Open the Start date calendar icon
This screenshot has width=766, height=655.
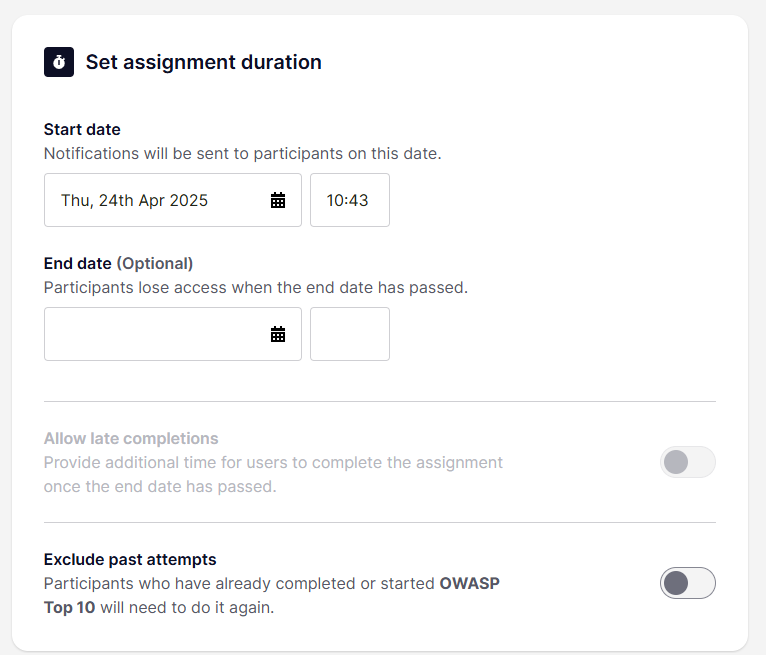(x=278, y=200)
